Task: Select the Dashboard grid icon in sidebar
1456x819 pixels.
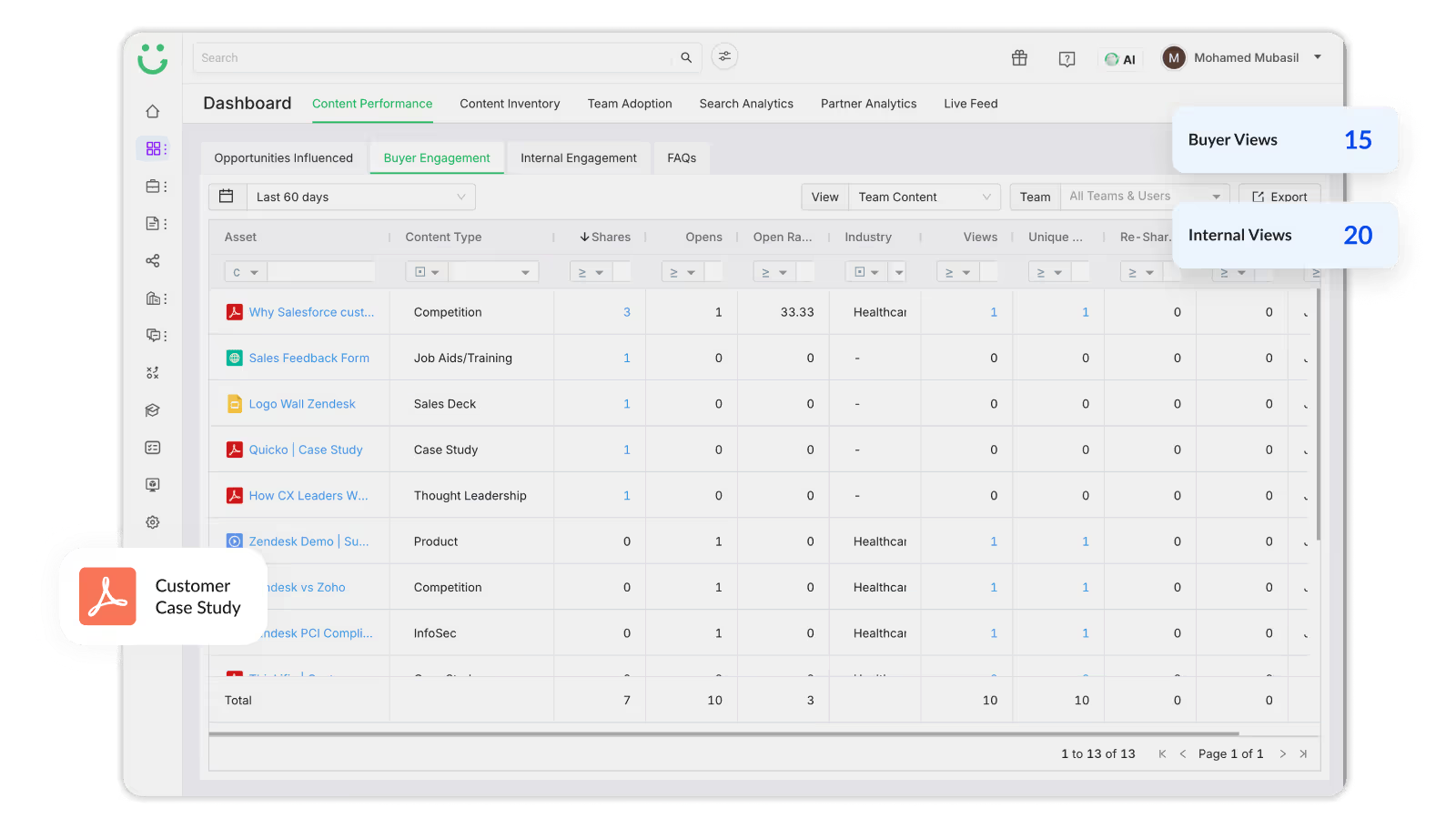Action: click(x=153, y=148)
